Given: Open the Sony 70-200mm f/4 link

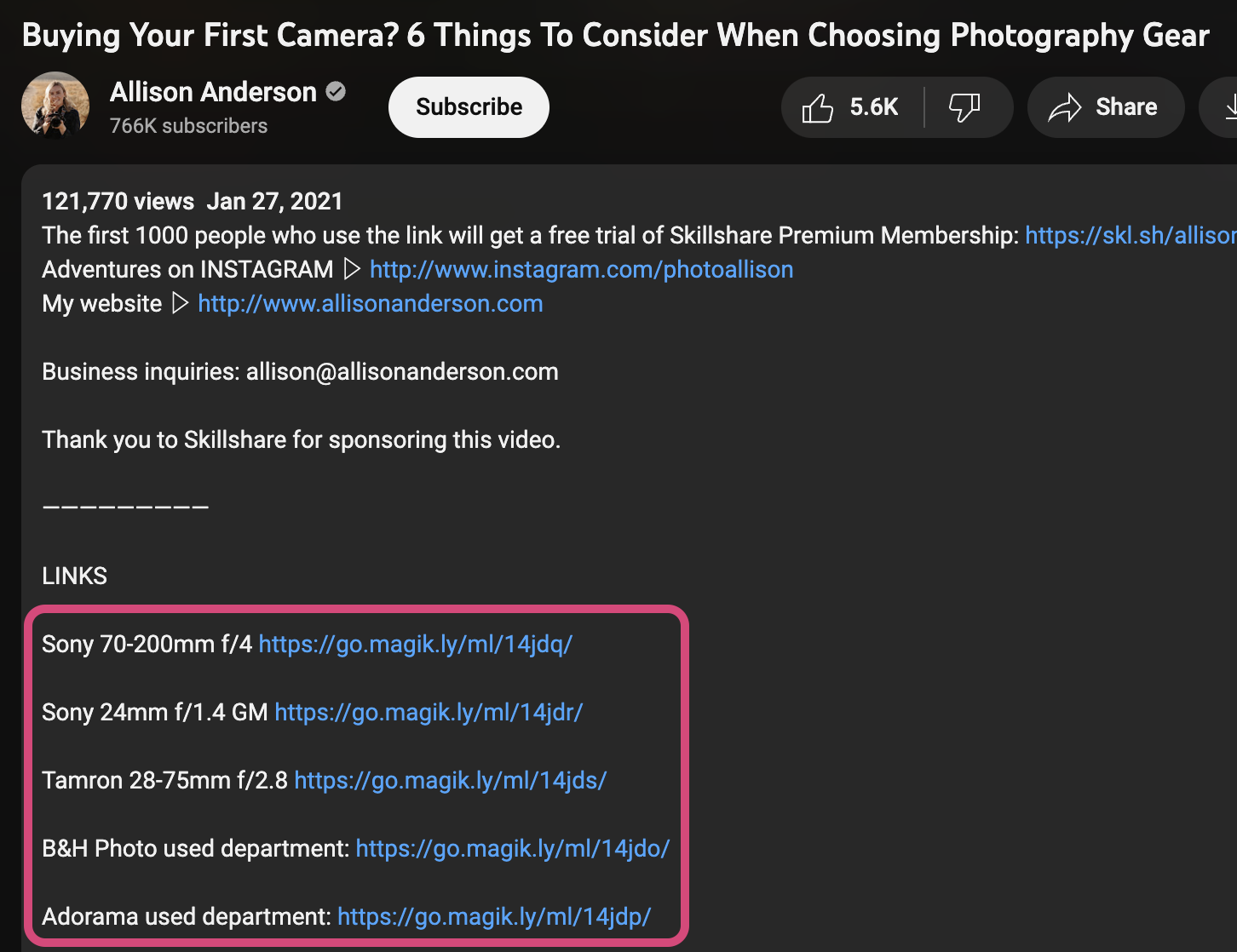Looking at the screenshot, I should coord(415,645).
